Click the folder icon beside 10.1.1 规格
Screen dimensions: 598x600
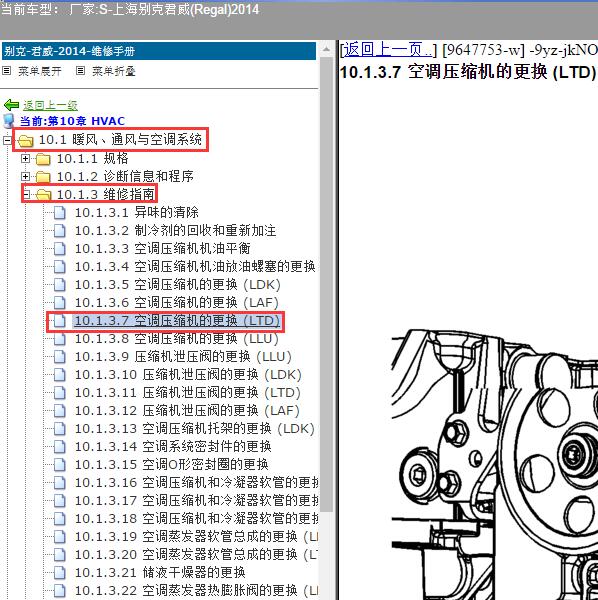(x=43, y=158)
